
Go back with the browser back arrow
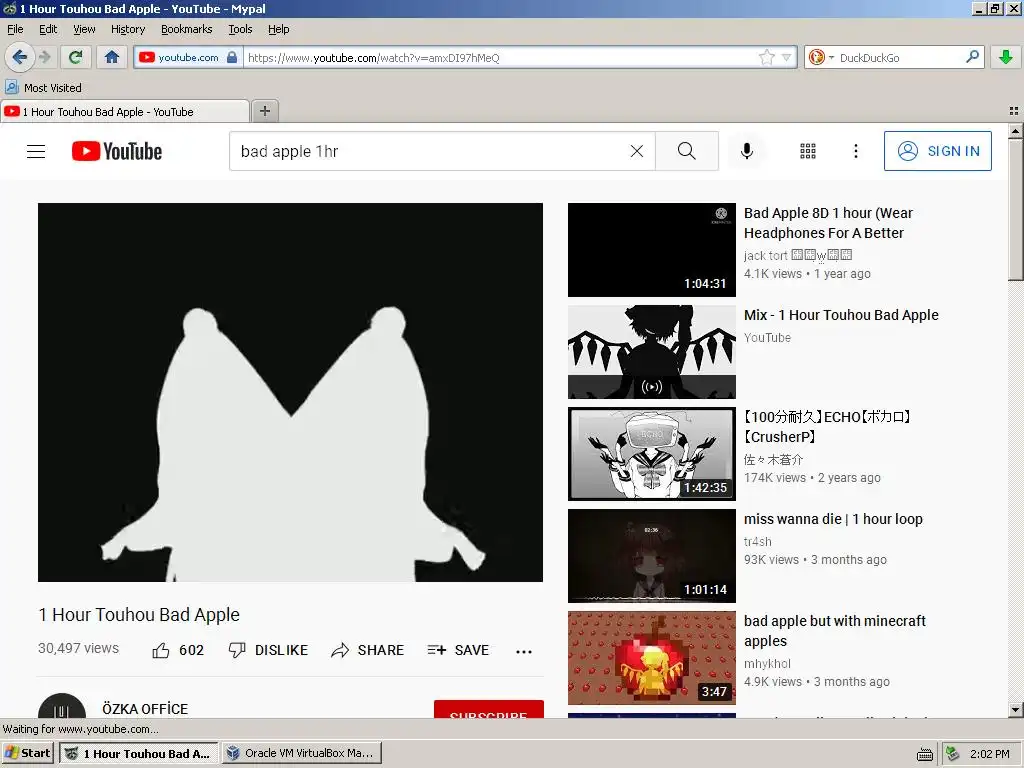pyautogui.click(x=20, y=57)
